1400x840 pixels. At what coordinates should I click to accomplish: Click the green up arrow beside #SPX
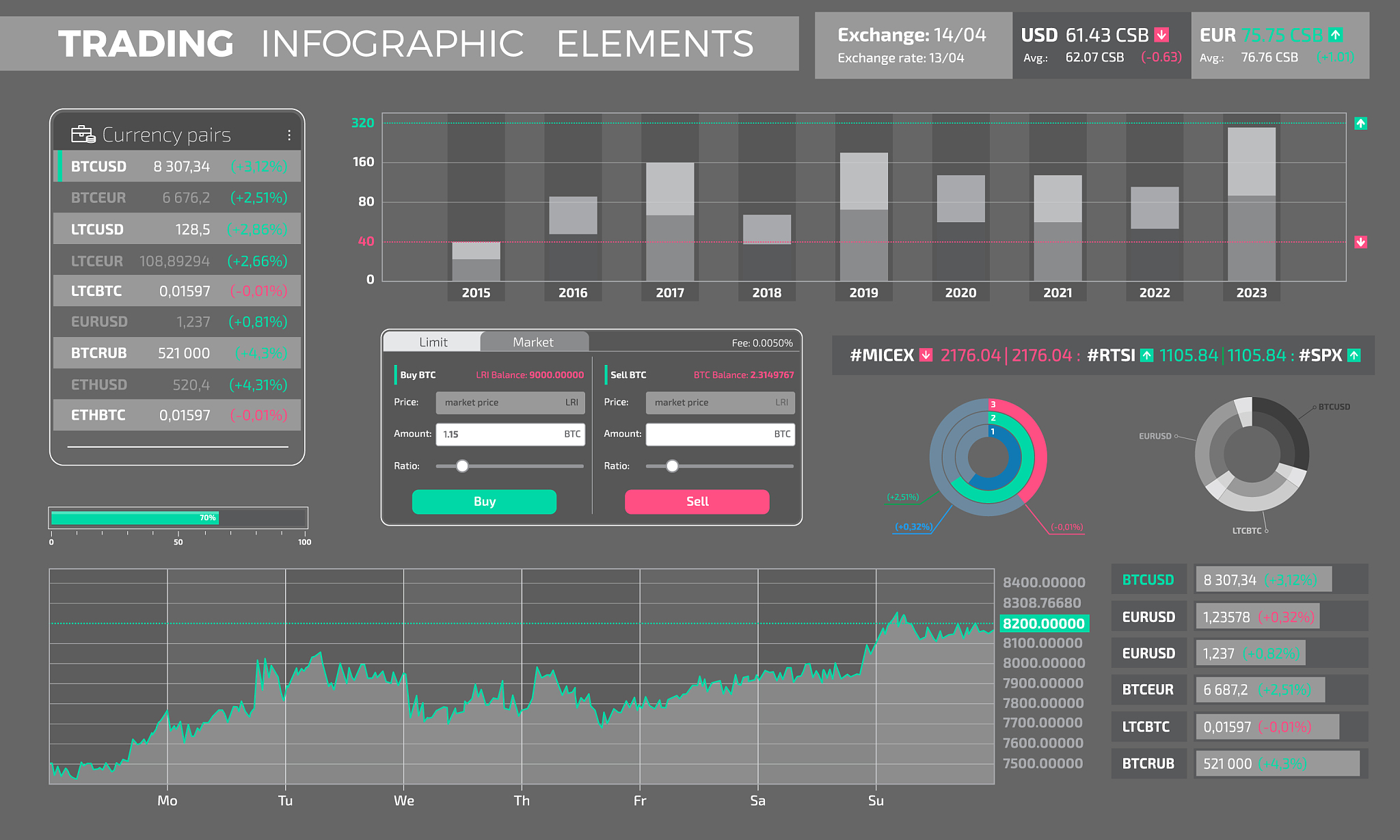coord(1354,355)
